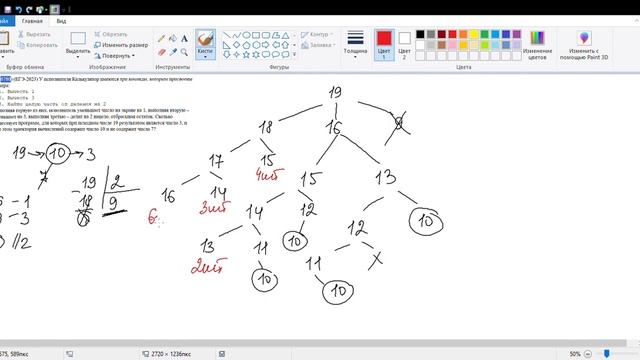Pick the Fill with color bucket tool

(x=173, y=39)
